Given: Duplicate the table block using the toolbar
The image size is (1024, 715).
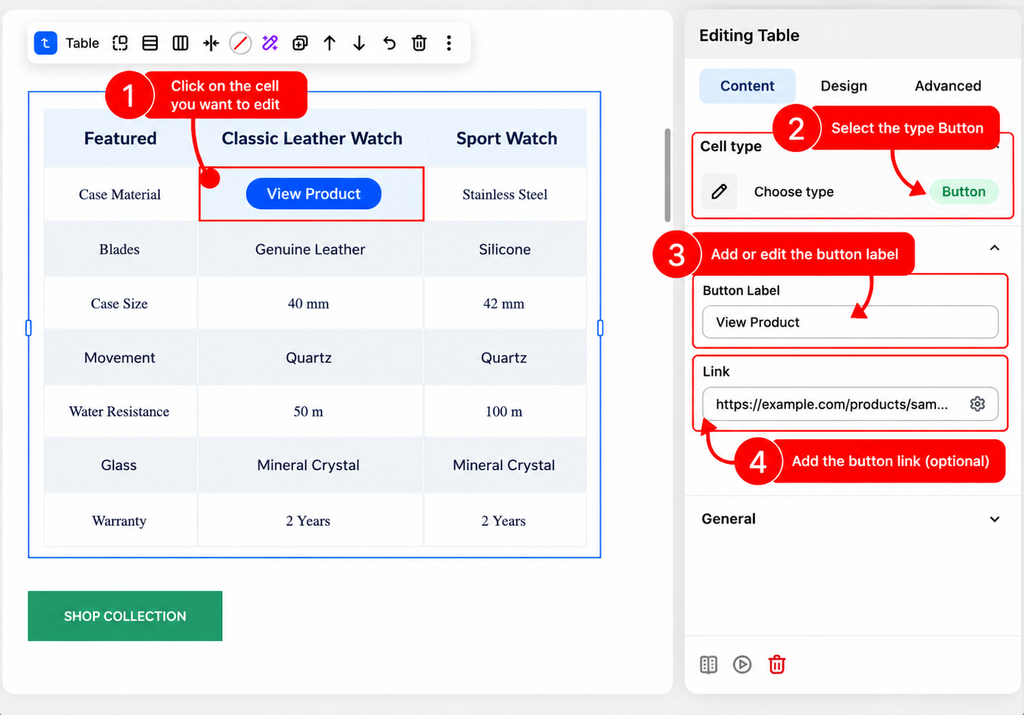Looking at the screenshot, I should coord(300,43).
